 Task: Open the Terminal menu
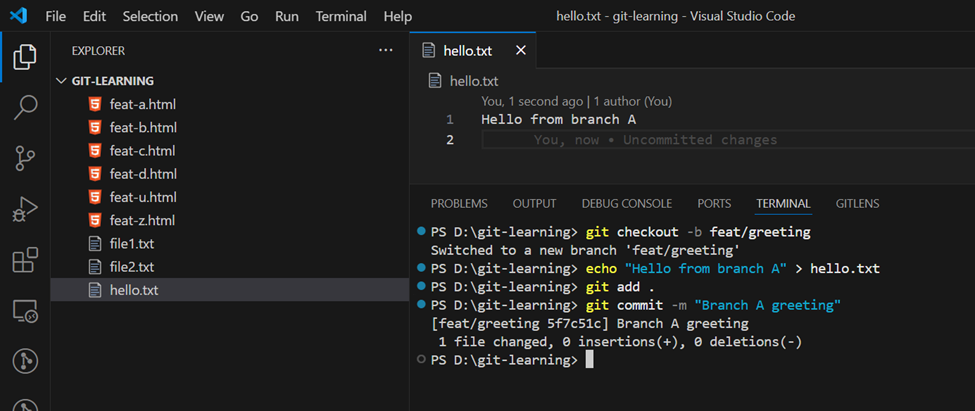pos(341,16)
